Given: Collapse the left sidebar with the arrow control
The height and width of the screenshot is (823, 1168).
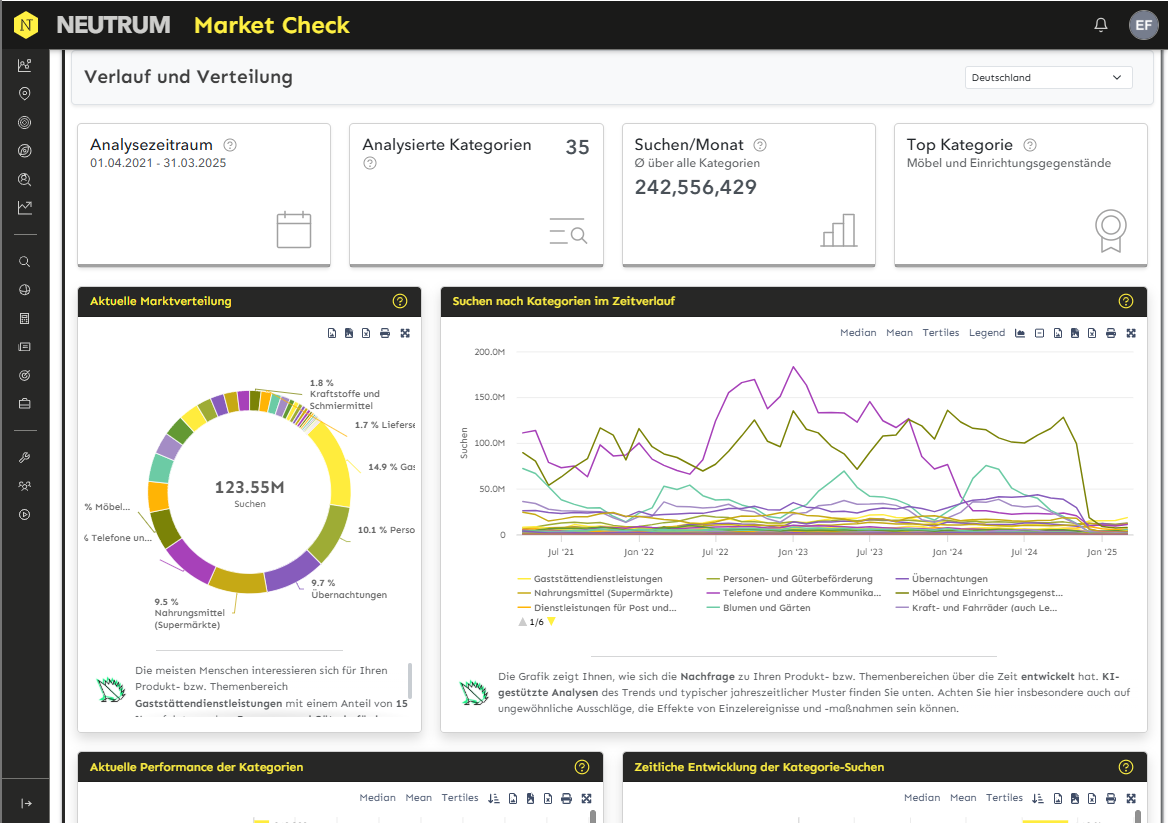Looking at the screenshot, I should tap(25, 801).
